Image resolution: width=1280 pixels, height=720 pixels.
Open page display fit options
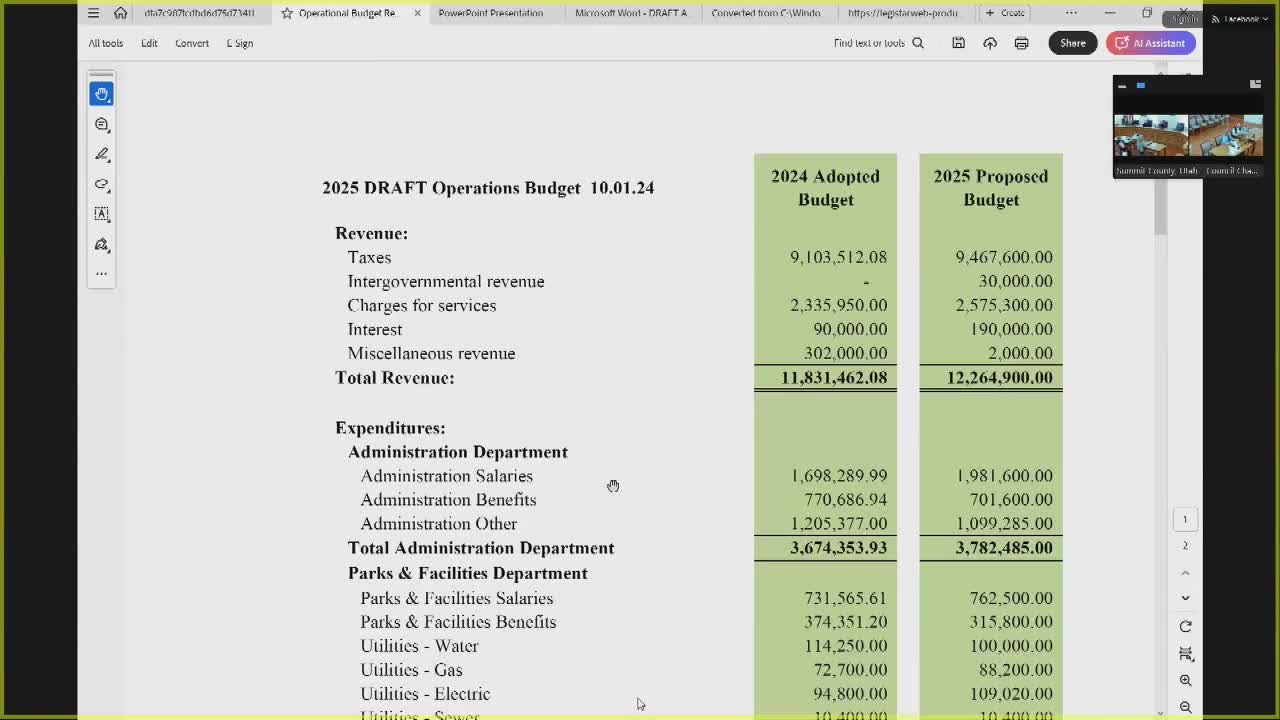tap(1185, 653)
